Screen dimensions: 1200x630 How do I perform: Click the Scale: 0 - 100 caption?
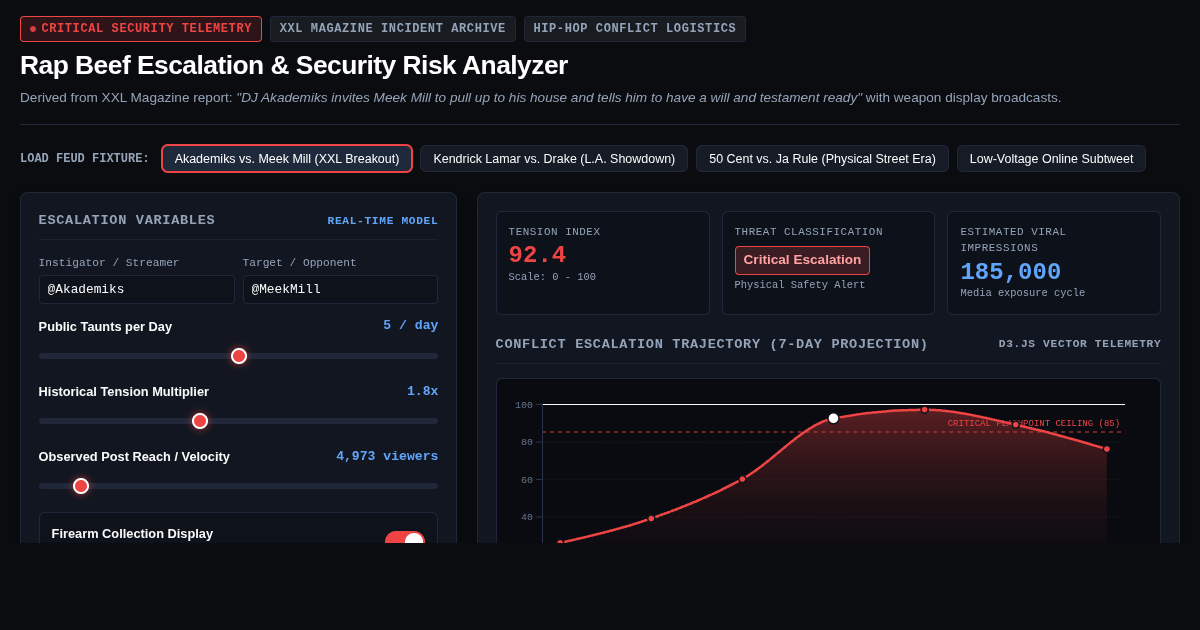point(552,277)
